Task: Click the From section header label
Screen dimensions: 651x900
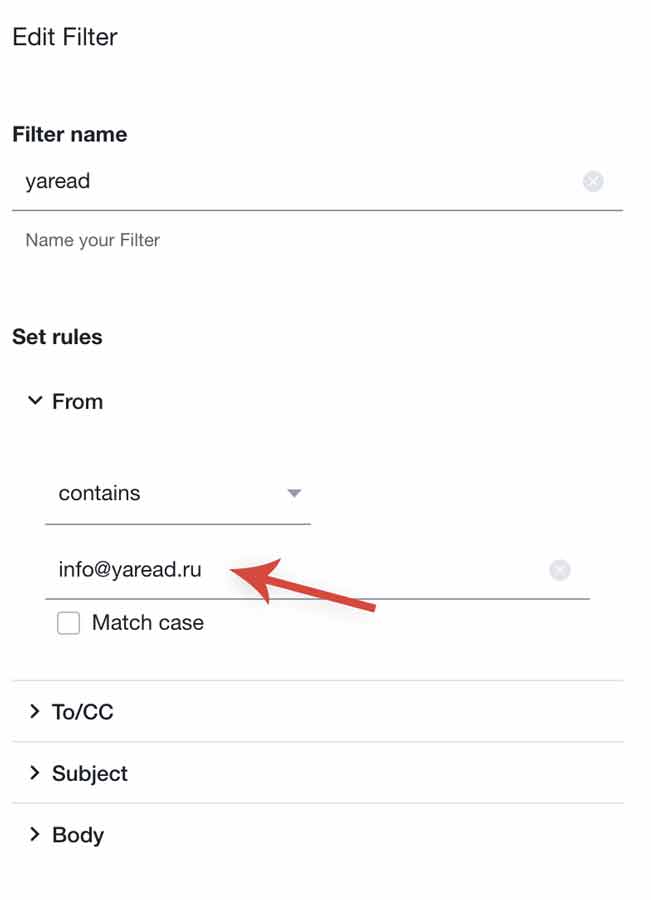Action: pos(78,401)
